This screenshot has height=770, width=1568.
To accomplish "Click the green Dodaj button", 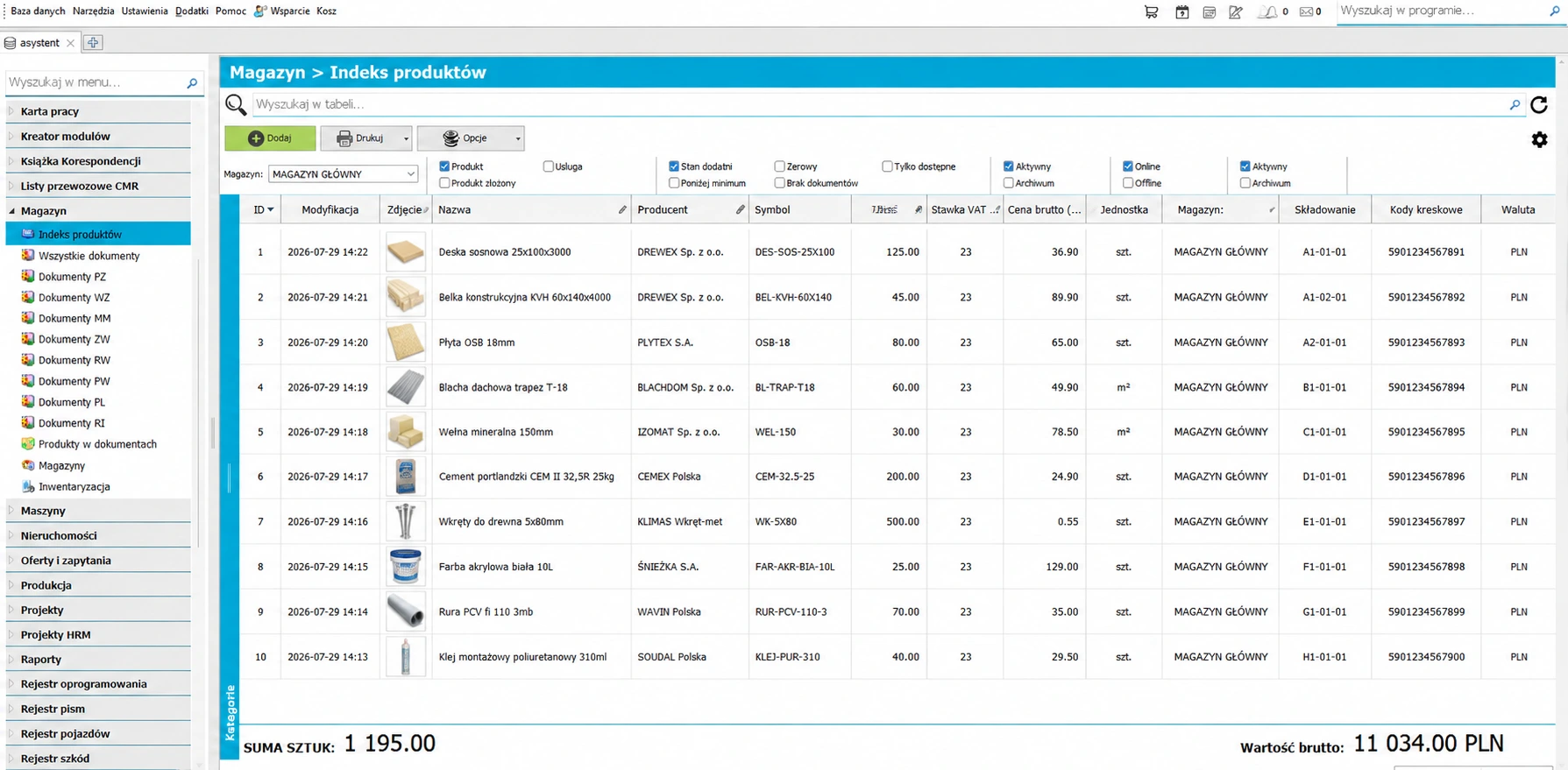I will click(270, 138).
